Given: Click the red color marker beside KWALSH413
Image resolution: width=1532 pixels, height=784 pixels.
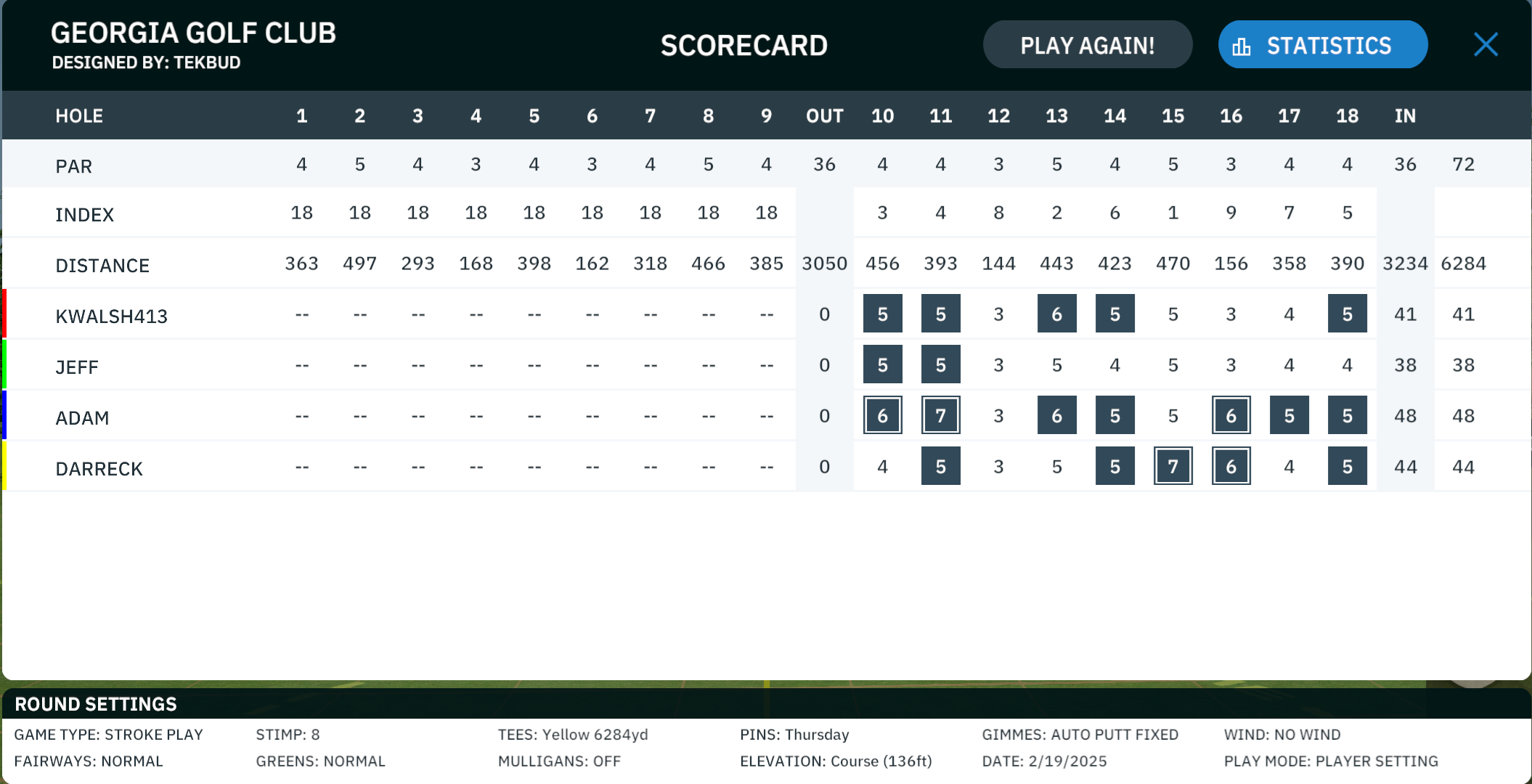Looking at the screenshot, I should point(4,314).
